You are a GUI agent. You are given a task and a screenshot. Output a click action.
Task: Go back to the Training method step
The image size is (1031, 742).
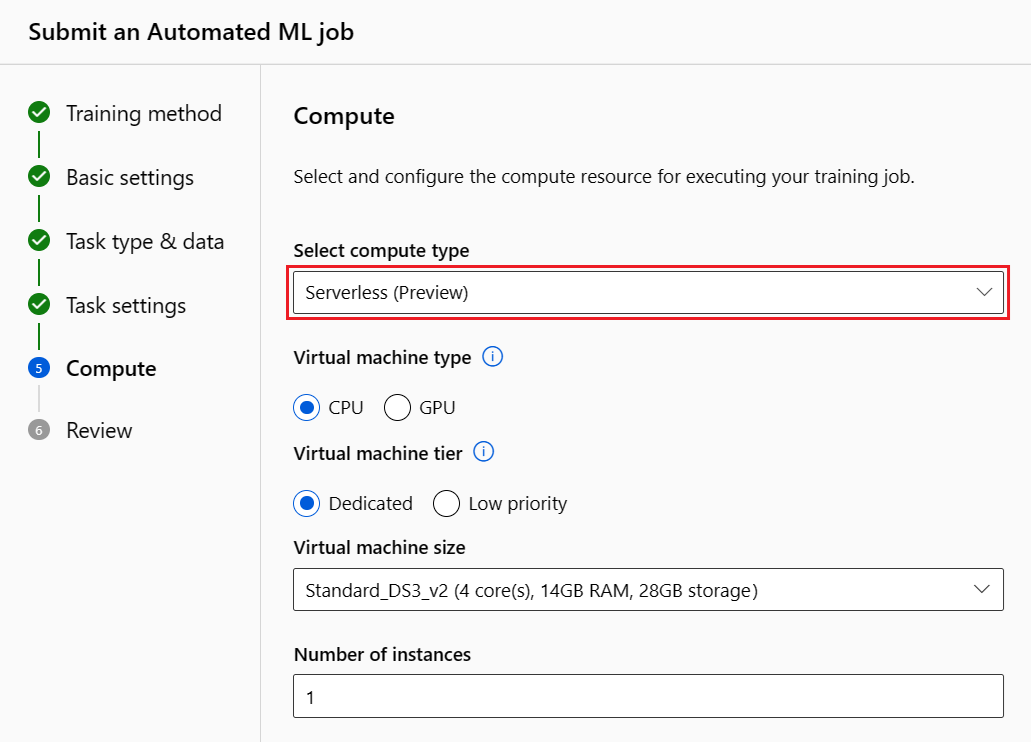coord(143,113)
